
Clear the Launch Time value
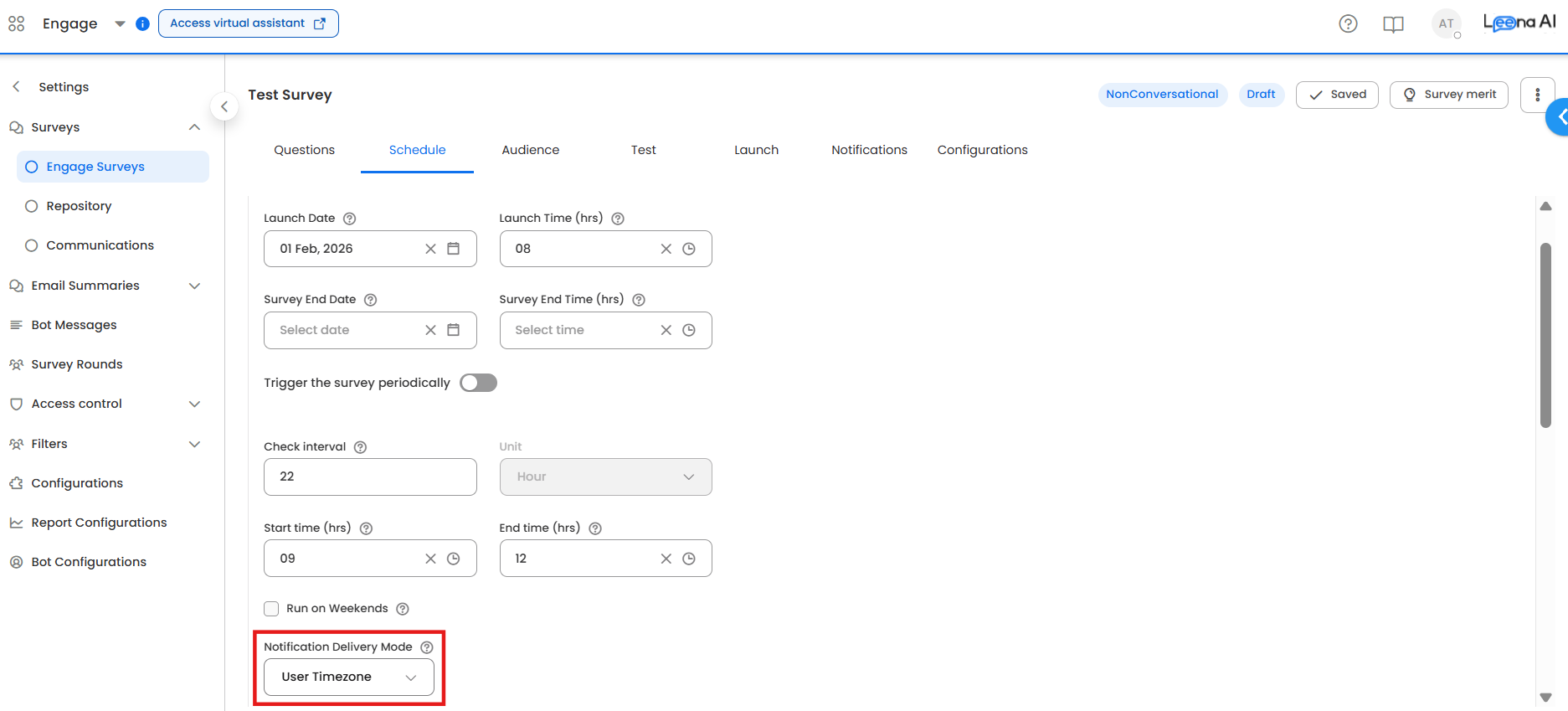pyautogui.click(x=666, y=249)
